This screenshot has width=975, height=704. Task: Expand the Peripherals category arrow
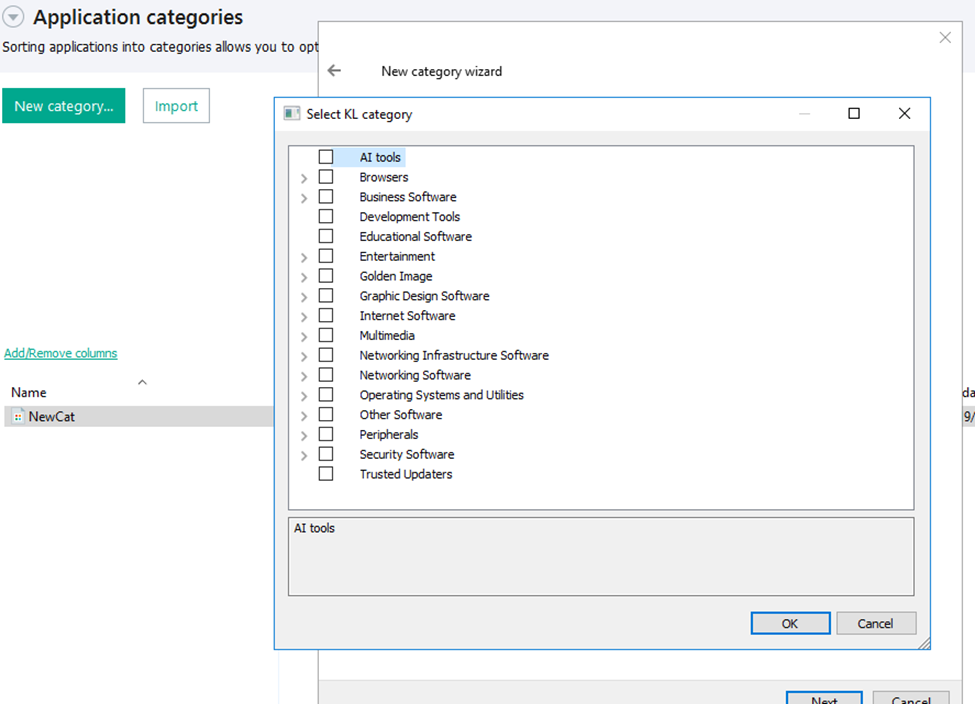(304, 436)
